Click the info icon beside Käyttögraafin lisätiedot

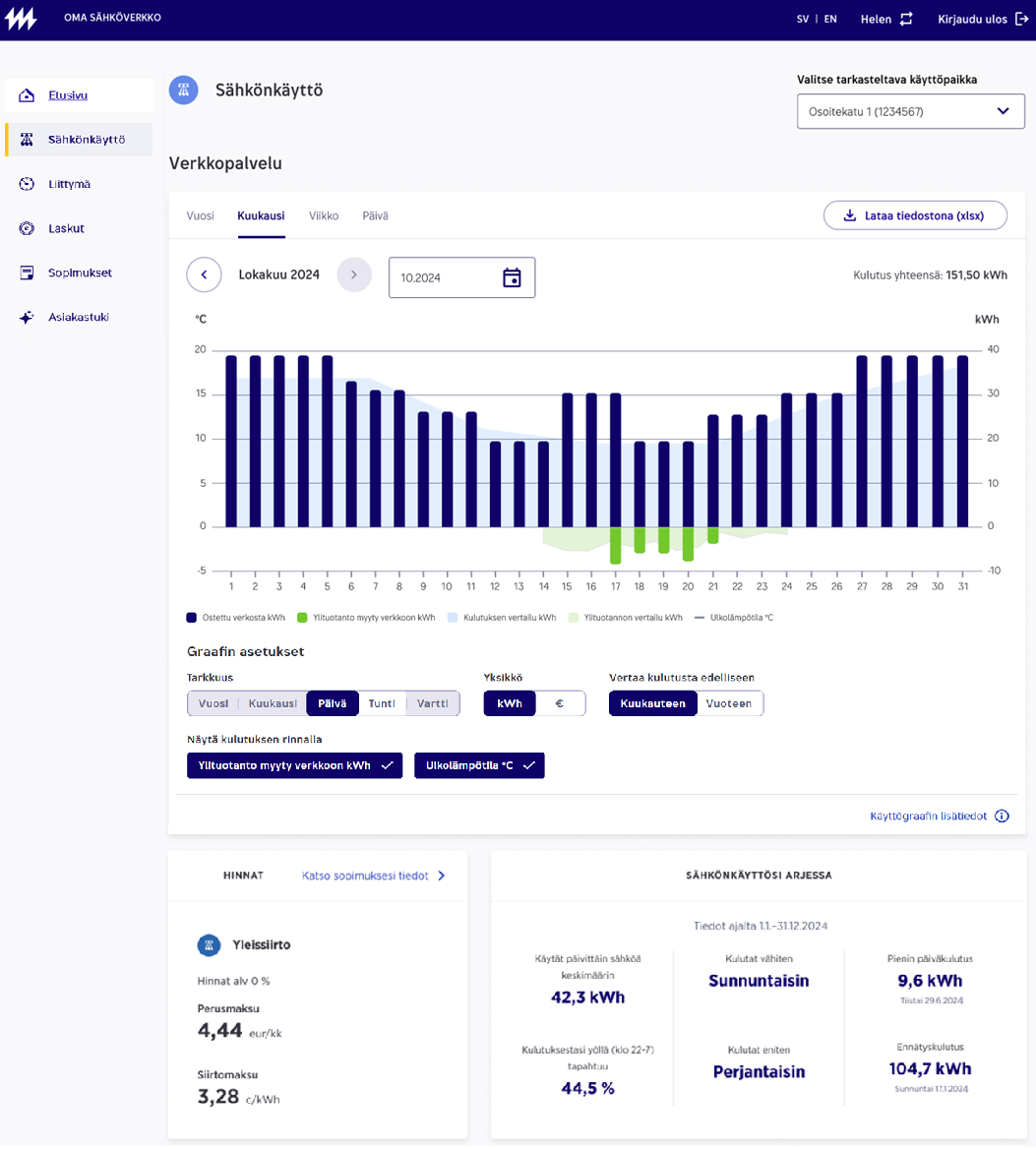[x=1002, y=816]
